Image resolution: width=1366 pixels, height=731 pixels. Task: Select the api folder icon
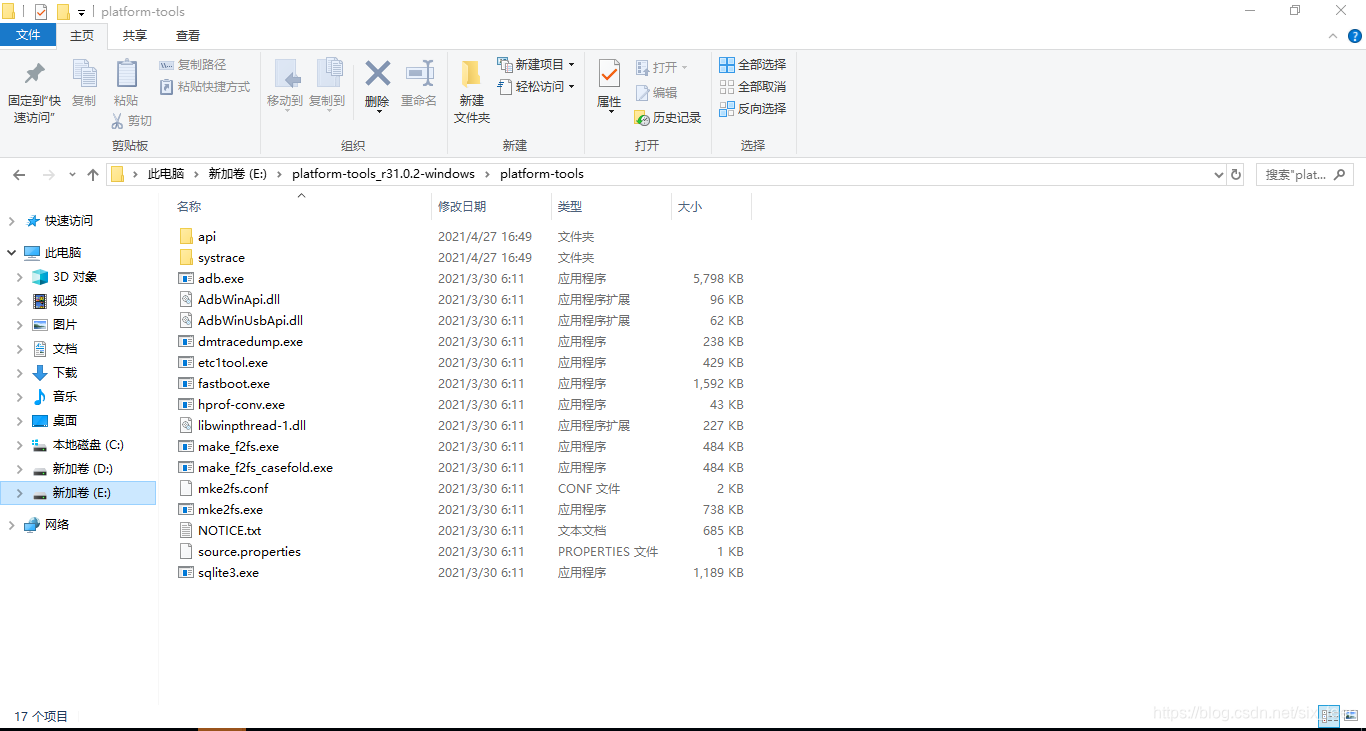pos(185,237)
